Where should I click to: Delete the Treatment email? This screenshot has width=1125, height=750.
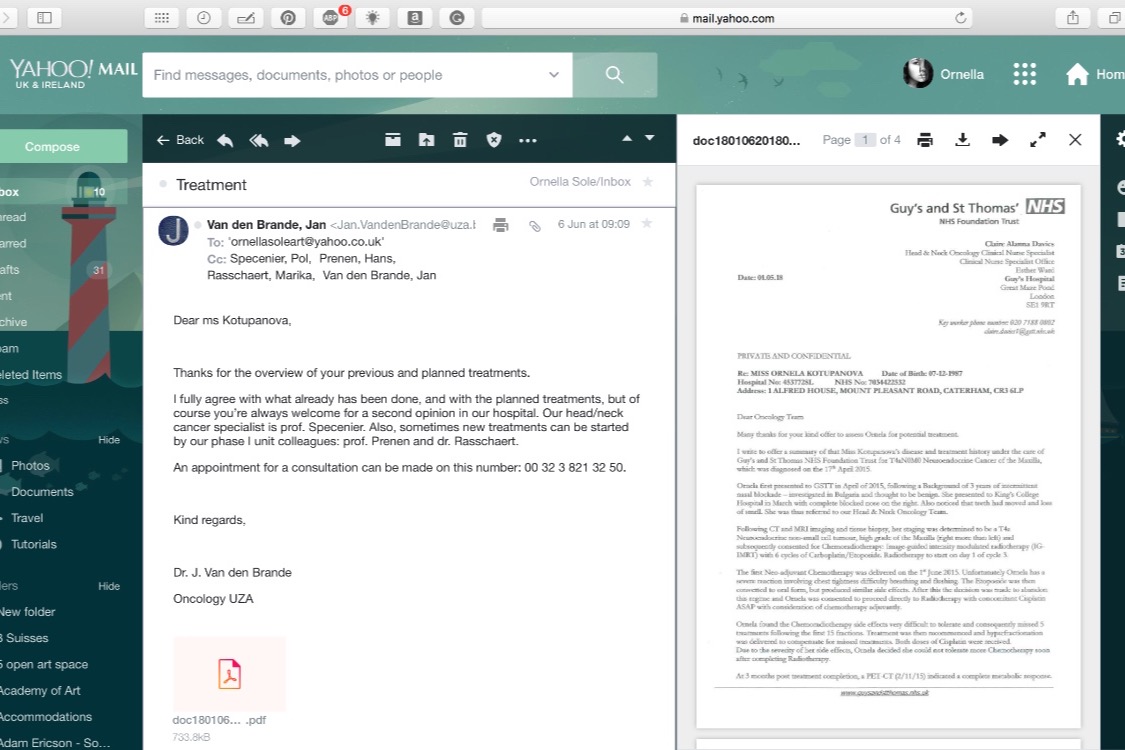pos(460,140)
